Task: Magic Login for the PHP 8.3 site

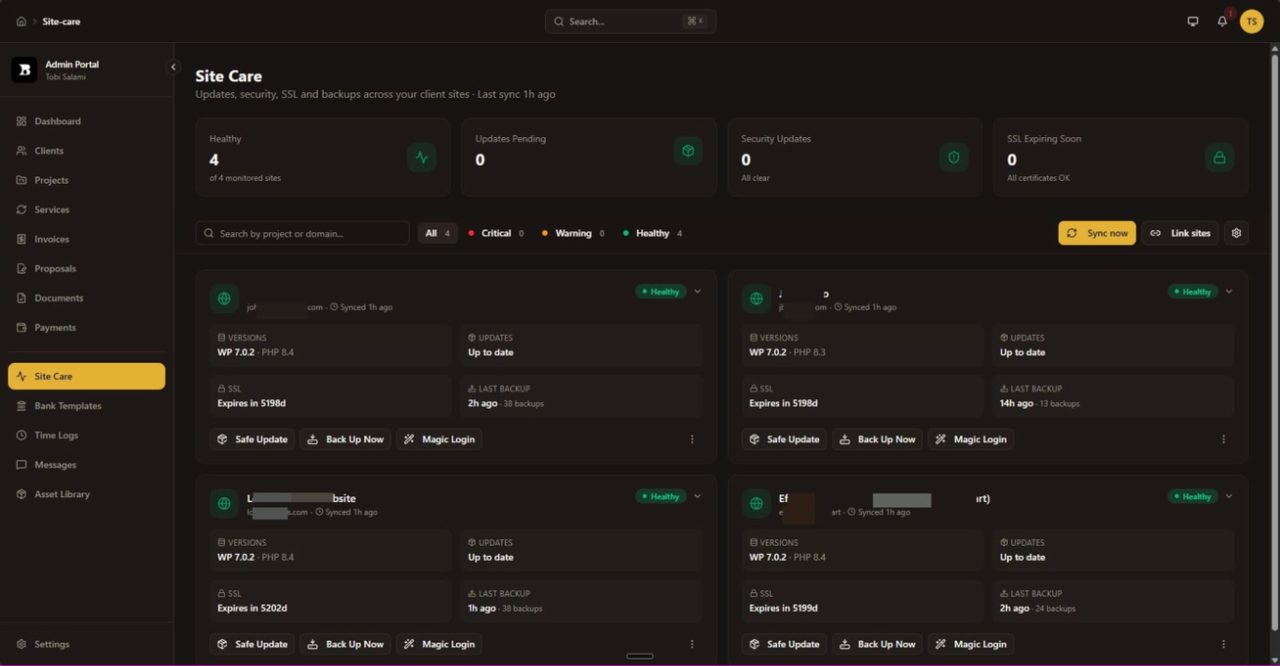Action: [971, 439]
